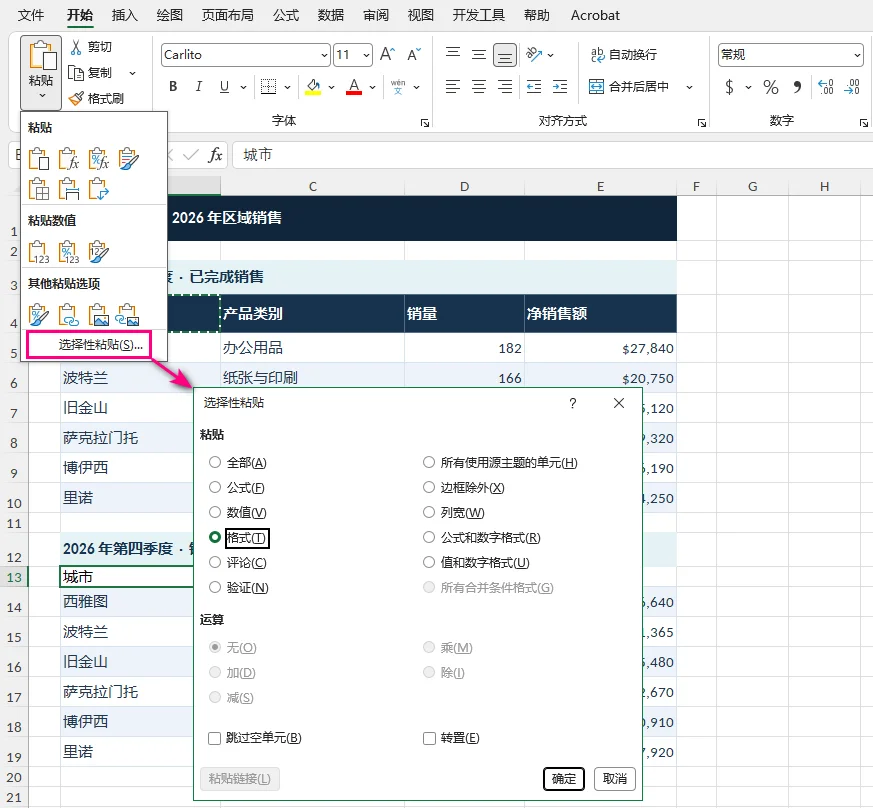Click the Middle Align icon
Screen dimensions: 873x808
479,55
